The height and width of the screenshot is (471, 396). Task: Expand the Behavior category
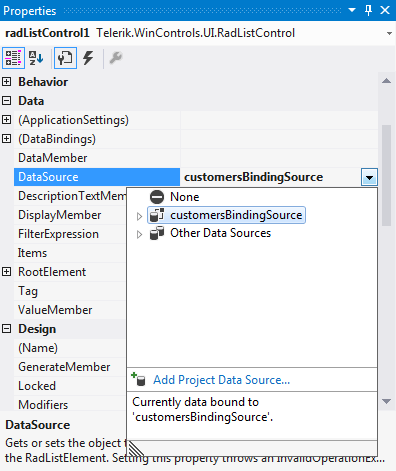click(x=7, y=82)
